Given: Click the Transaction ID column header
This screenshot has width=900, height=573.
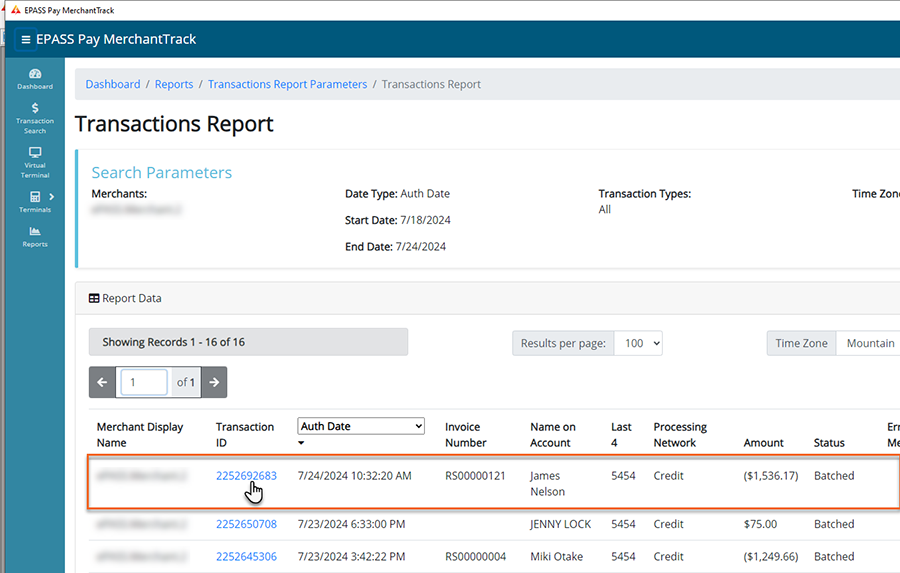Looking at the screenshot, I should coord(245,435).
